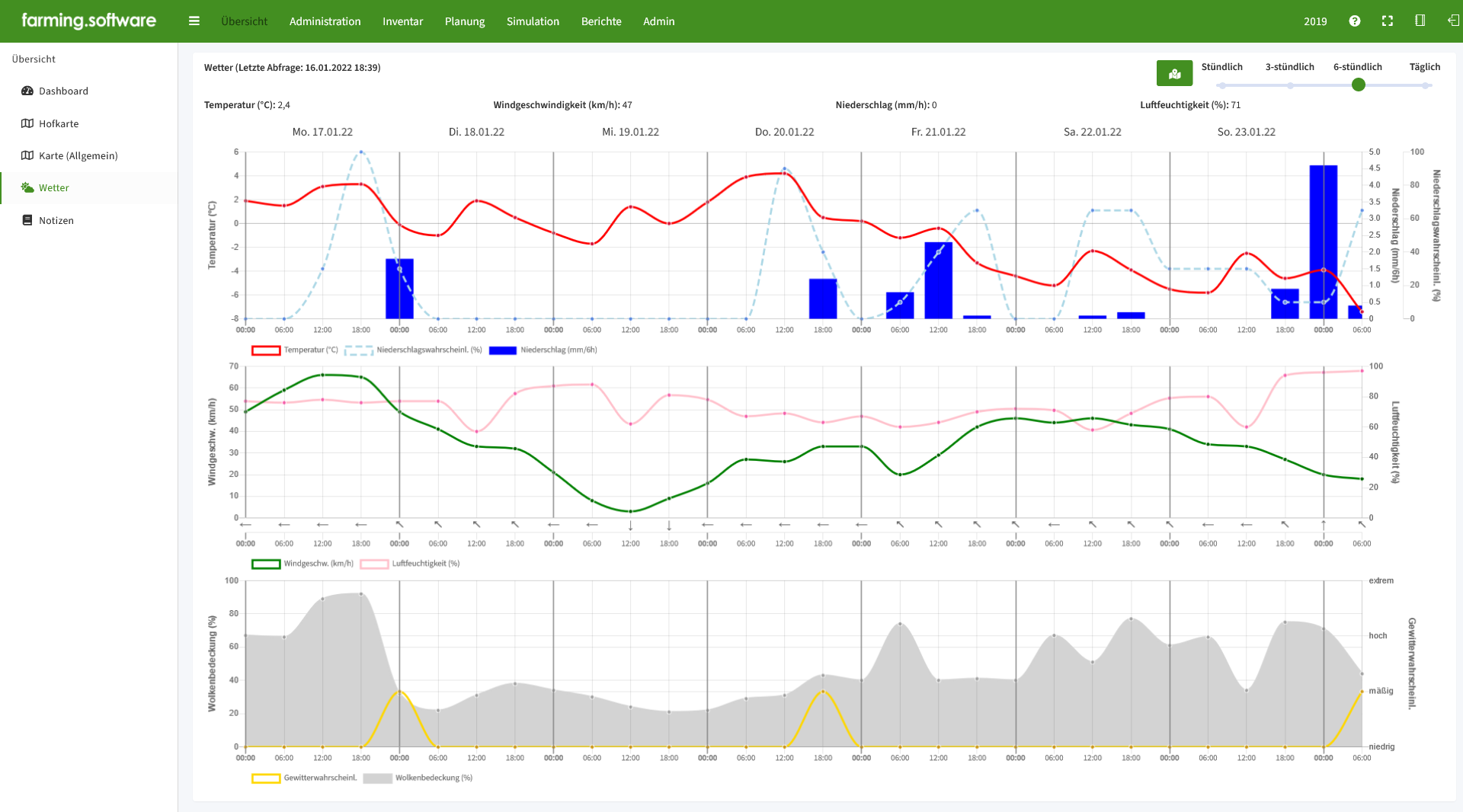Click the Hofkarte map icon

[27, 123]
